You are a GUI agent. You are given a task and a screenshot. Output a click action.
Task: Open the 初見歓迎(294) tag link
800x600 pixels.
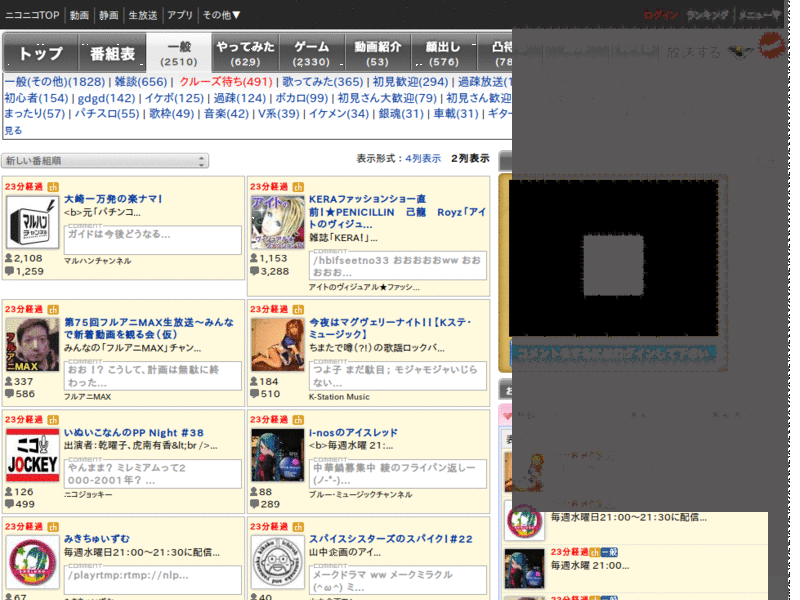tap(410, 82)
